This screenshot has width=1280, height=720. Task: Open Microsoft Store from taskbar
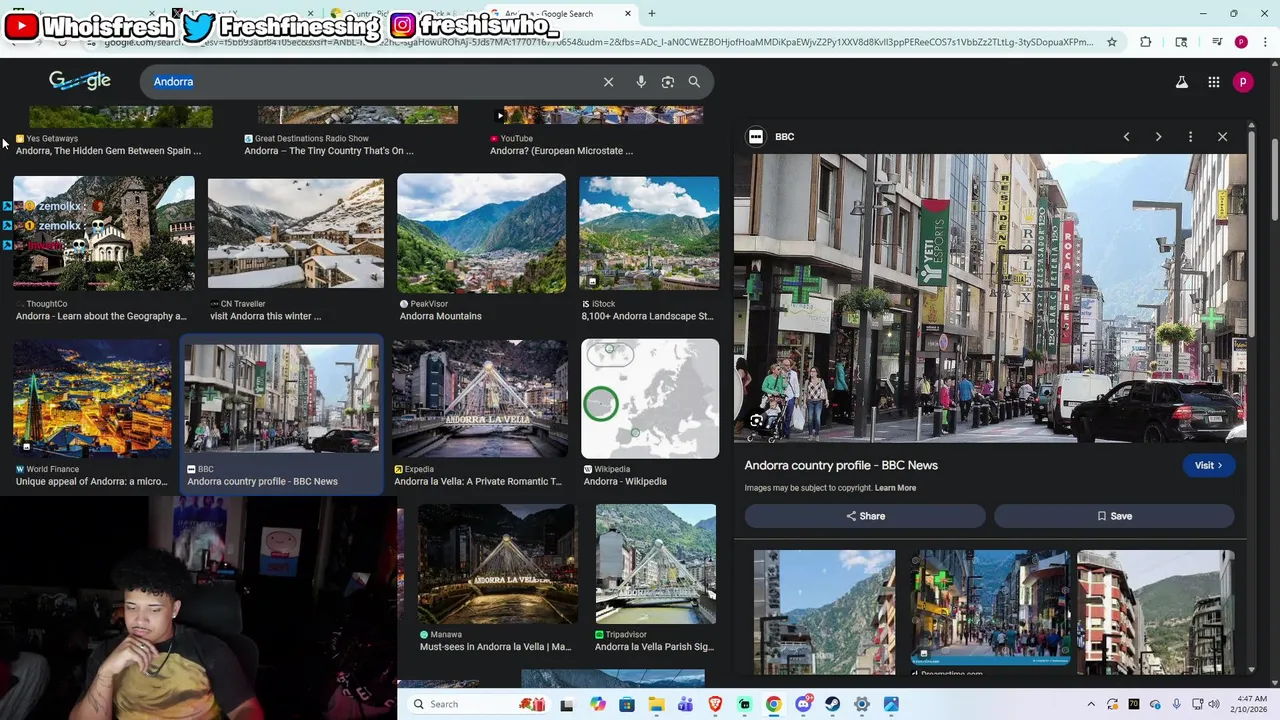(x=627, y=704)
